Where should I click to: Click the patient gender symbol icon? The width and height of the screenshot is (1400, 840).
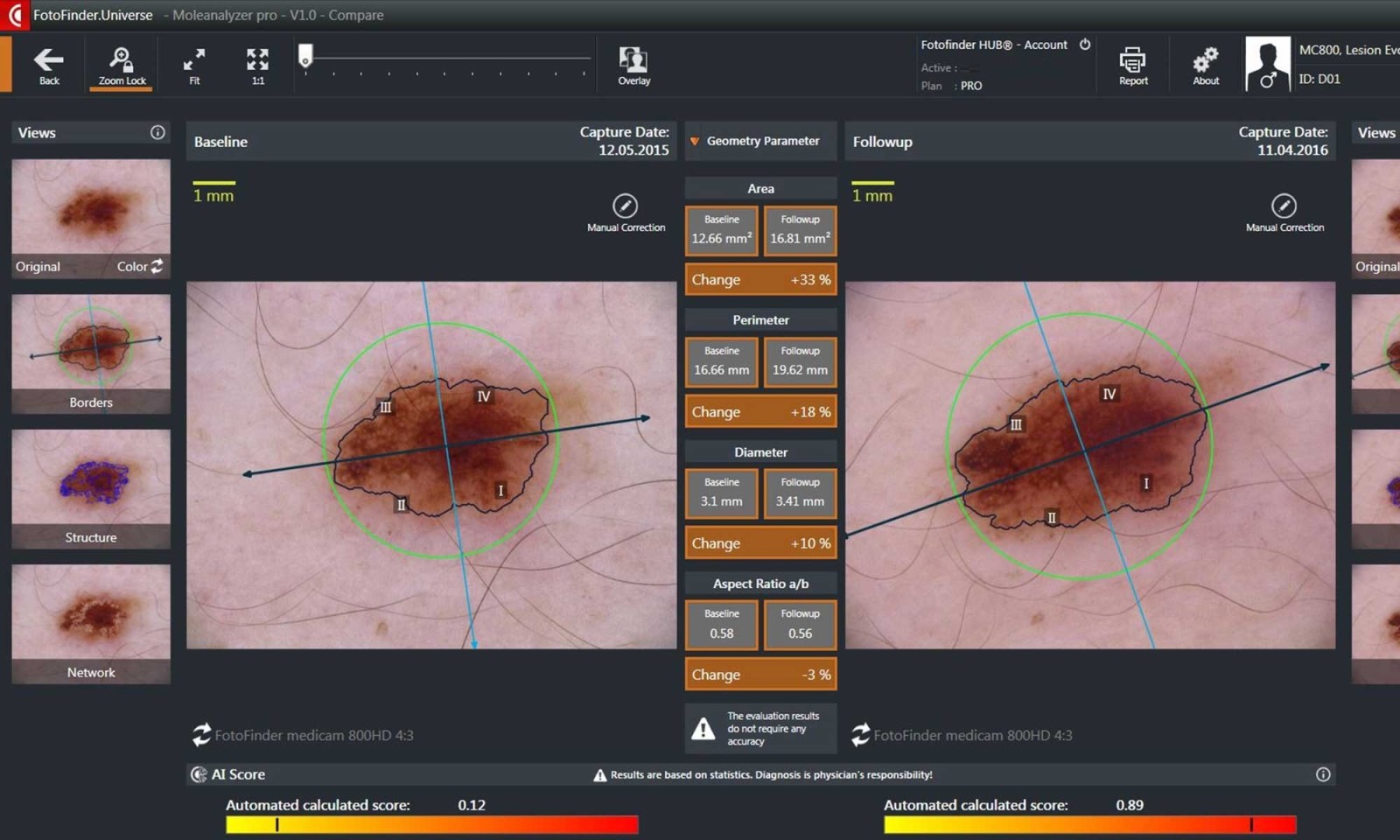tap(1268, 80)
